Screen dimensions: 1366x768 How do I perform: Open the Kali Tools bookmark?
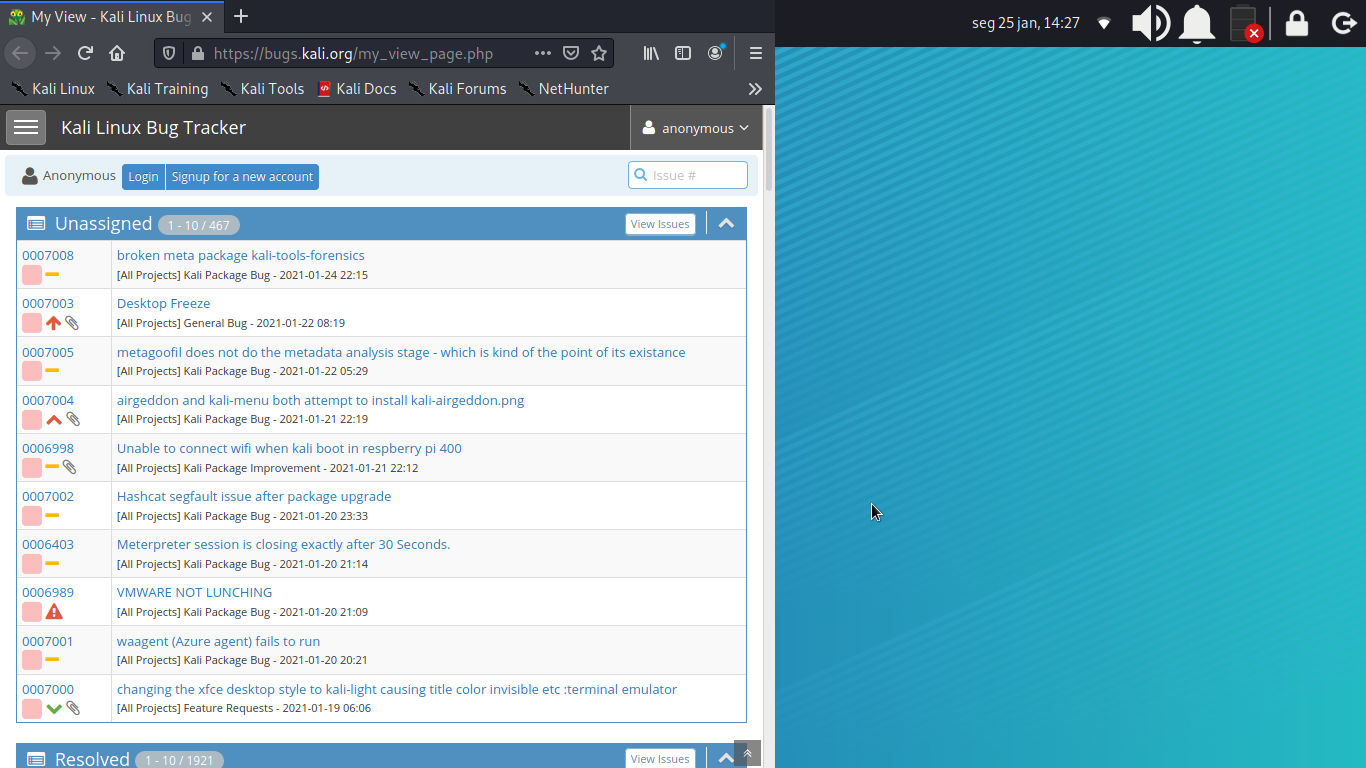[x=262, y=89]
